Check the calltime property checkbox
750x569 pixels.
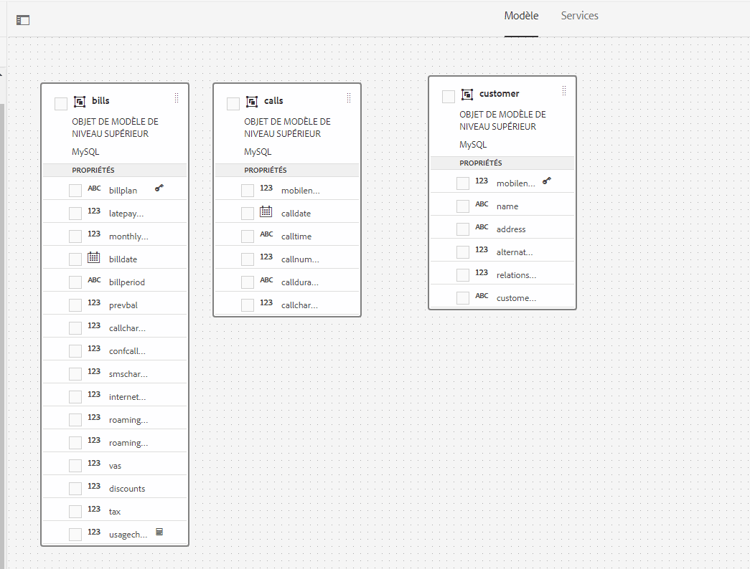click(x=247, y=236)
